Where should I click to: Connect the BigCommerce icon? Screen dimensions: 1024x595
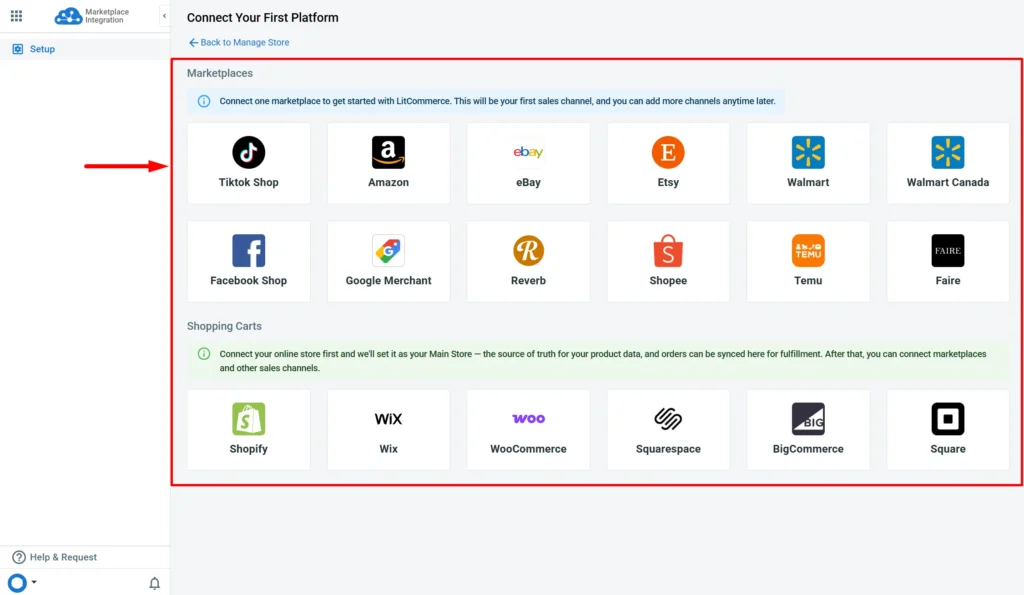pyautogui.click(x=808, y=419)
